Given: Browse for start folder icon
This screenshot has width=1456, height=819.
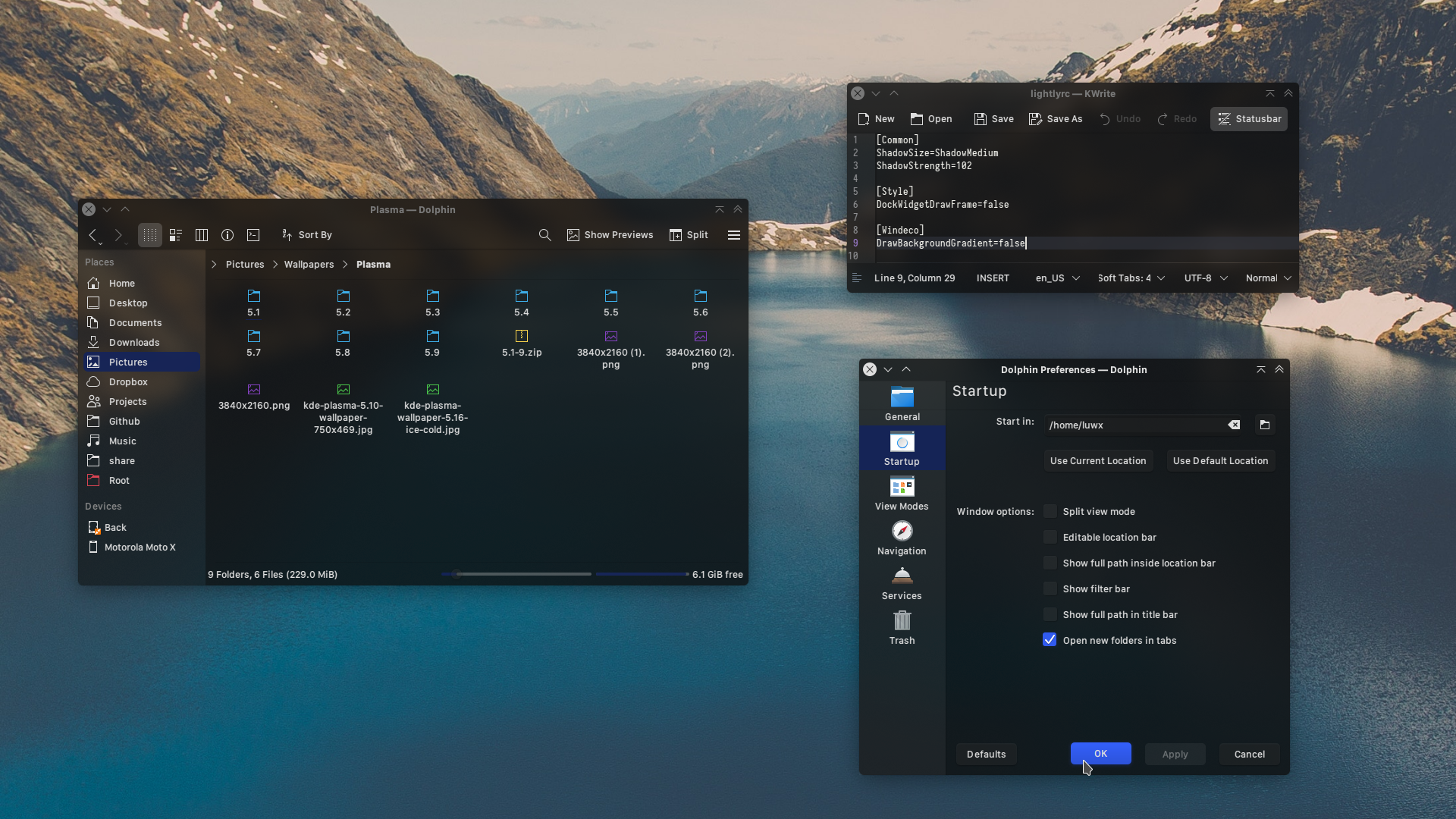Looking at the screenshot, I should coord(1264,425).
